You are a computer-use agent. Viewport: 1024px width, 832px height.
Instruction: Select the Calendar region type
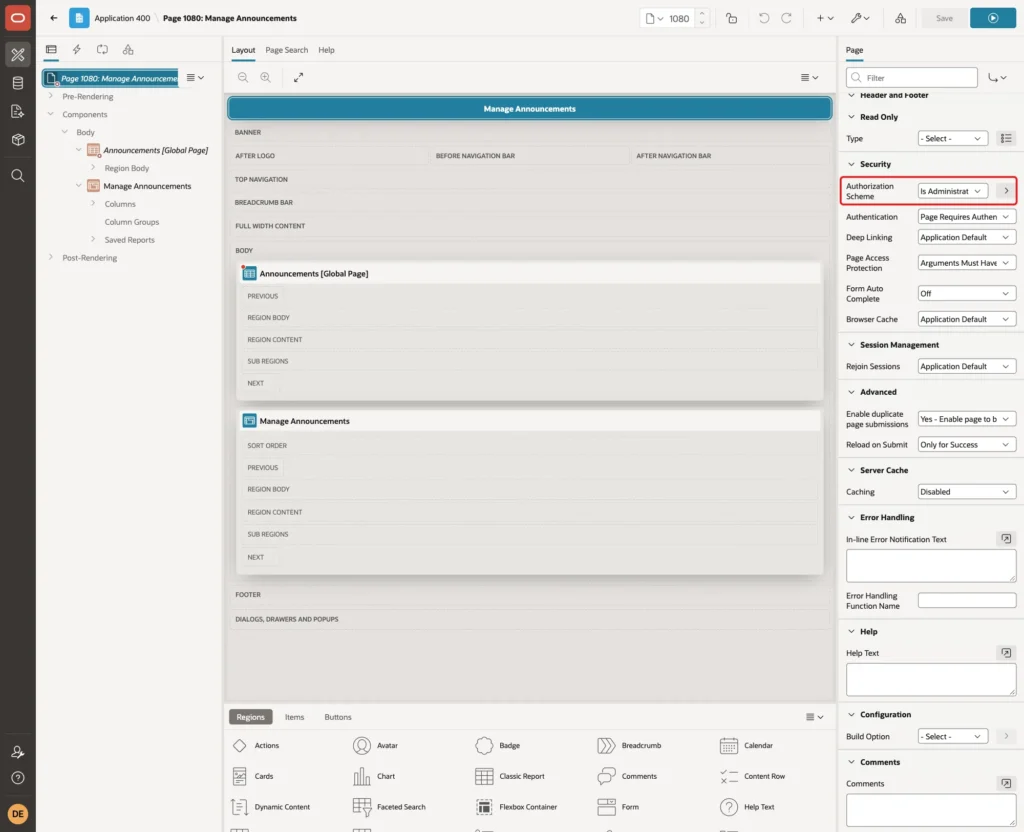(x=746, y=745)
